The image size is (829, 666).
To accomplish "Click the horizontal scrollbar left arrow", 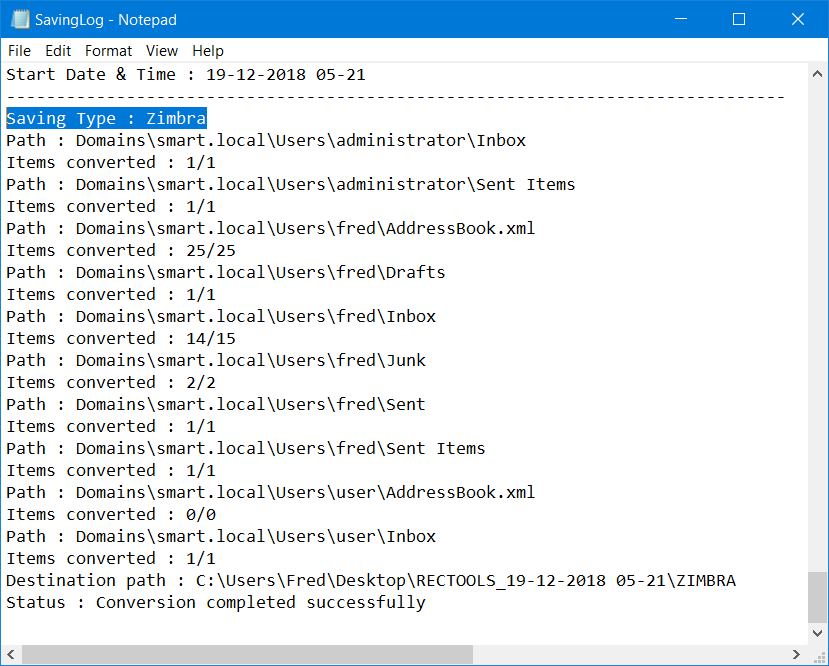I will 11,654.
